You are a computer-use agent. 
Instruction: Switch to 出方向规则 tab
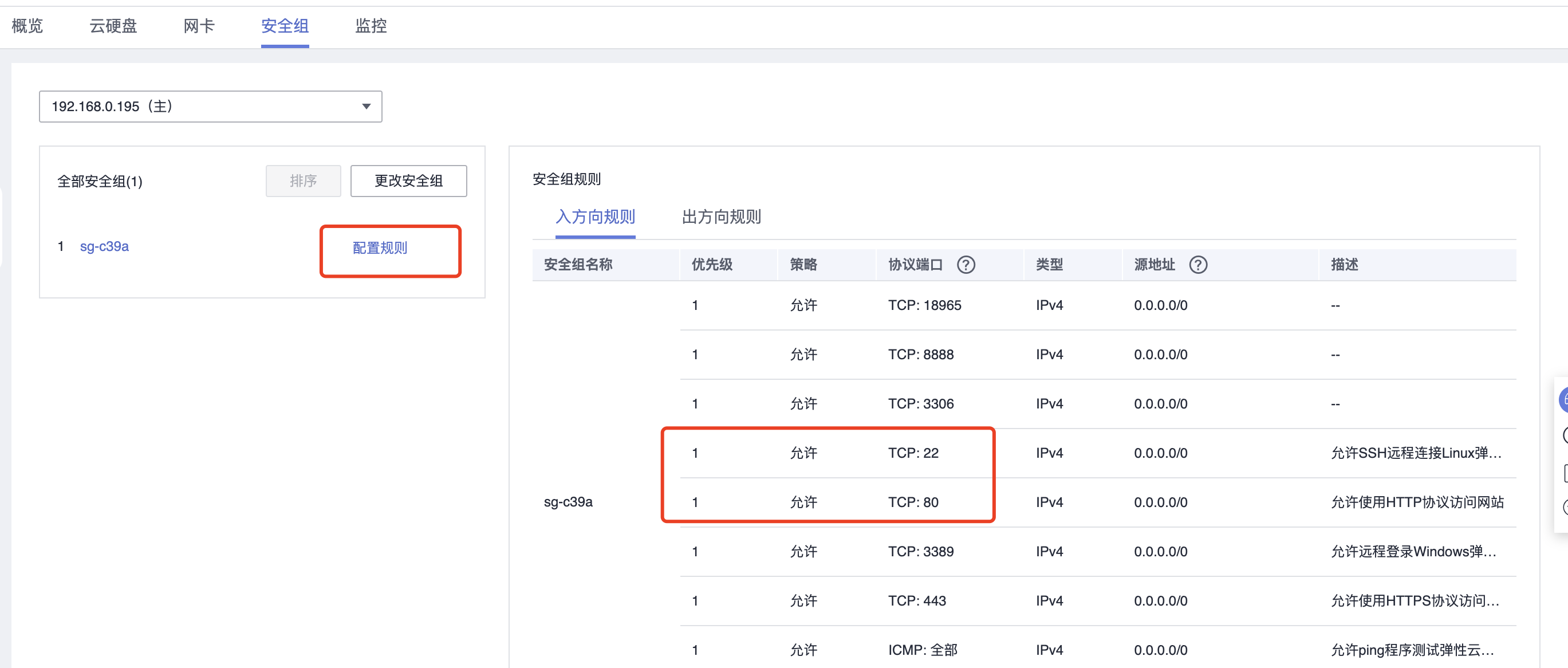tap(722, 217)
